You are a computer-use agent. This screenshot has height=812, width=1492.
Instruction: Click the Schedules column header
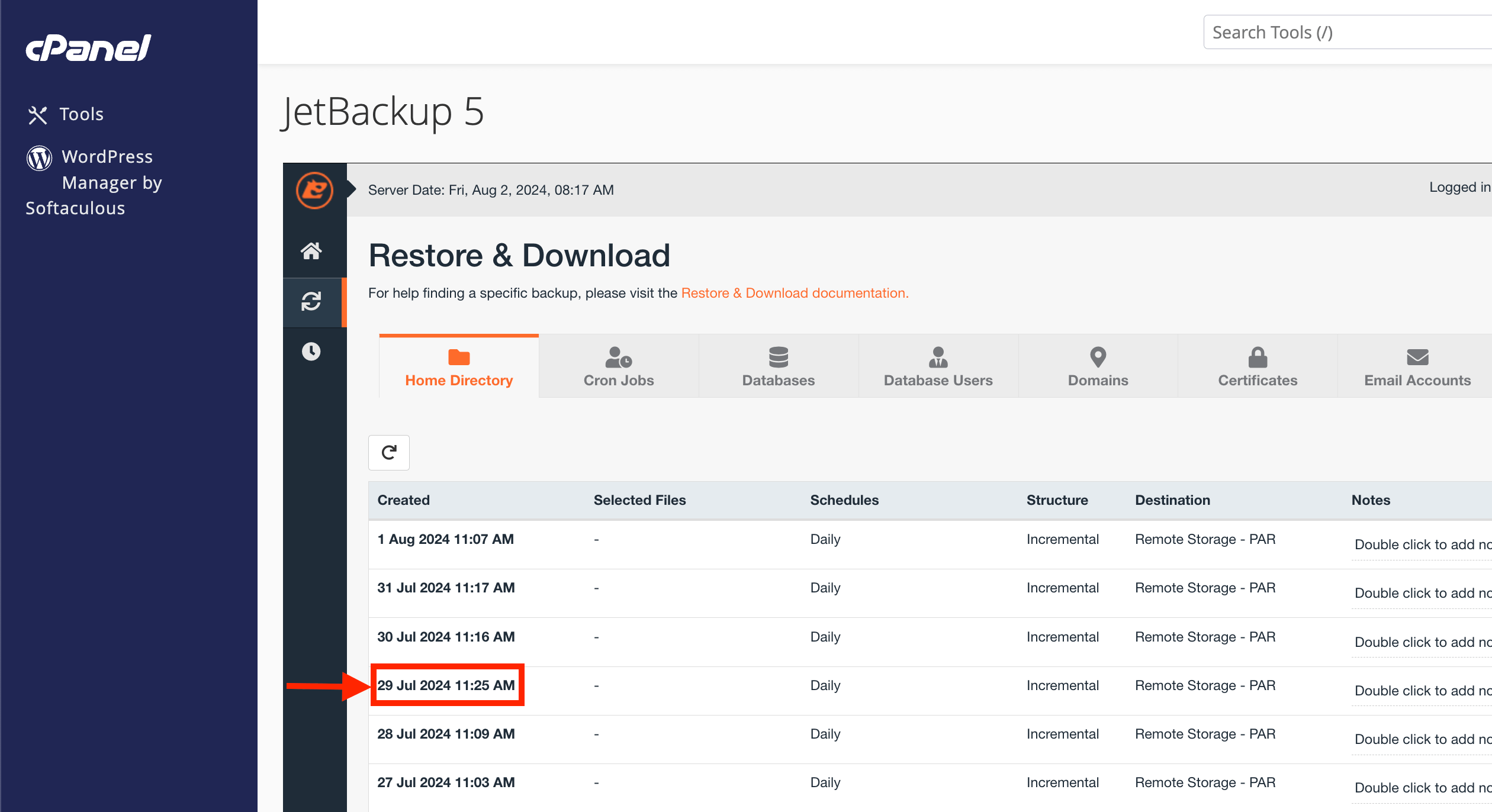[x=844, y=500]
